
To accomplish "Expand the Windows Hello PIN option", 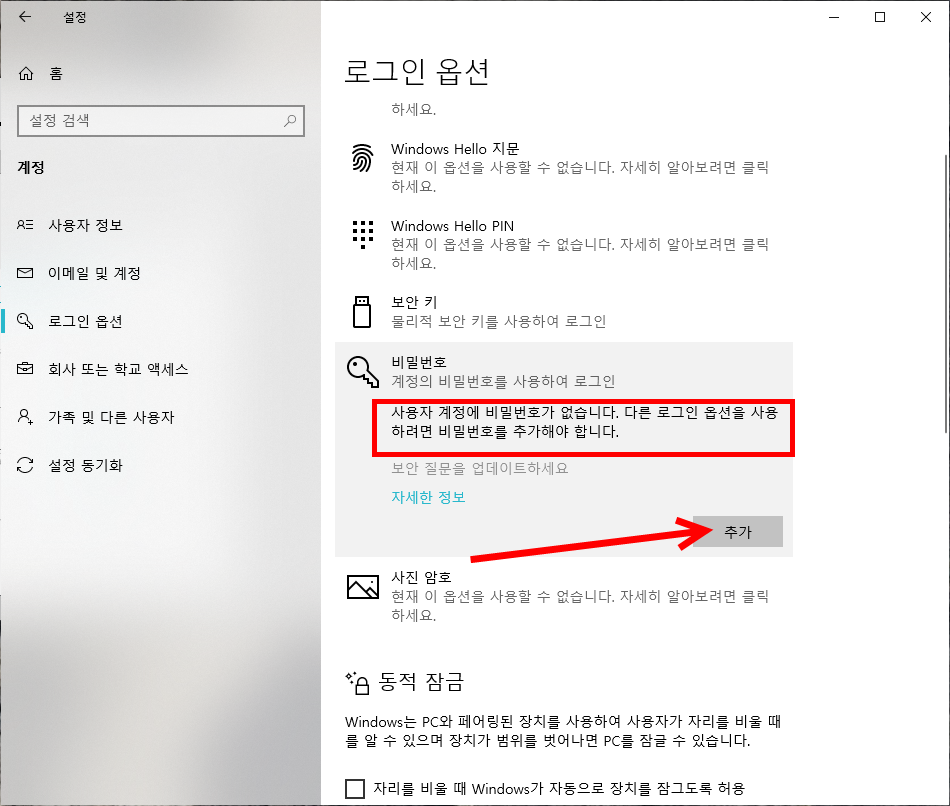I will (563, 244).
